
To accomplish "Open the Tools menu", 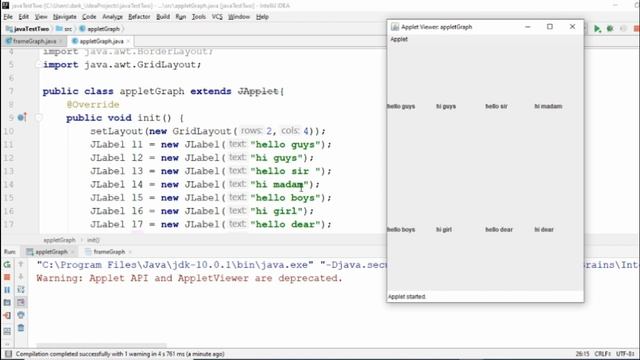I will (x=199, y=17).
